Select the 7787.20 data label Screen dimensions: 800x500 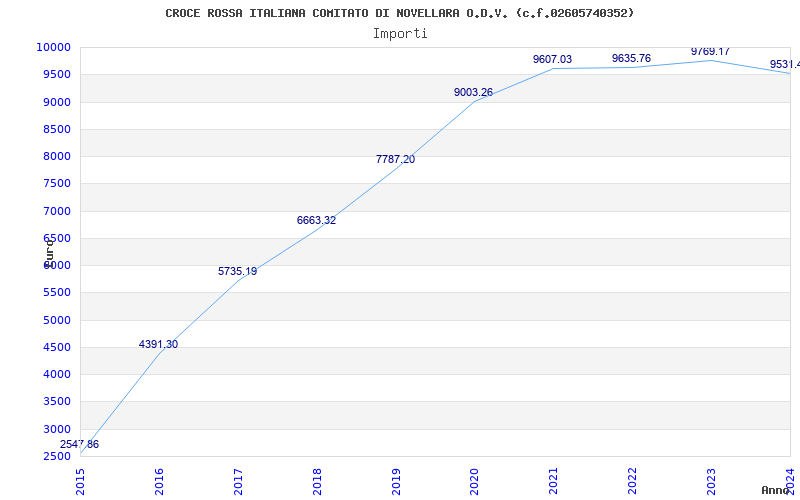pos(395,159)
